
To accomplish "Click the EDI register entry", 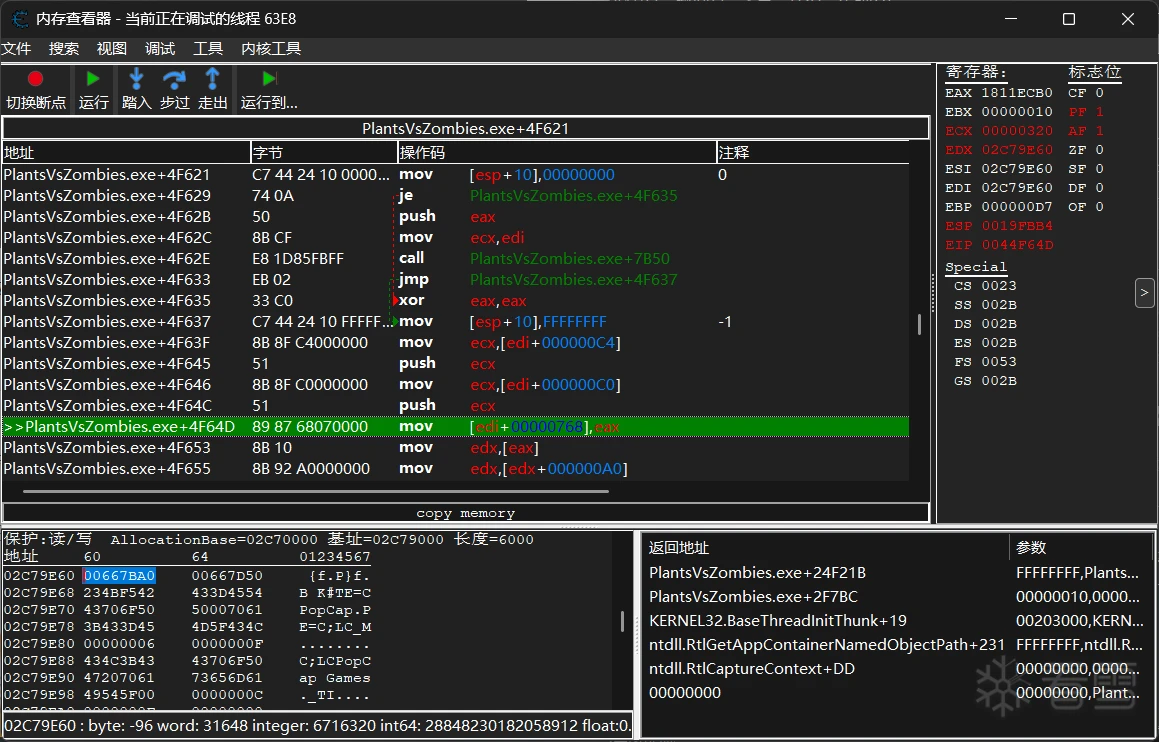I will point(999,188).
